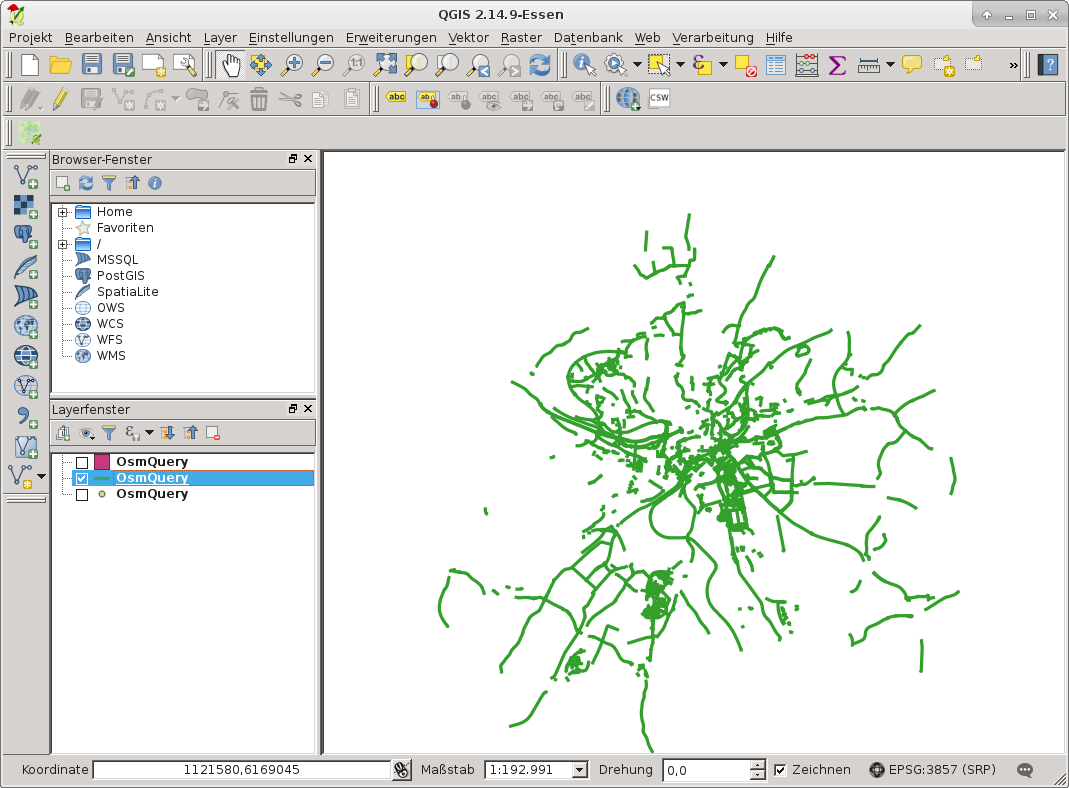Click the pink polygon layer color swatch
Viewport: 1069px width, 788px height.
[x=102, y=463]
